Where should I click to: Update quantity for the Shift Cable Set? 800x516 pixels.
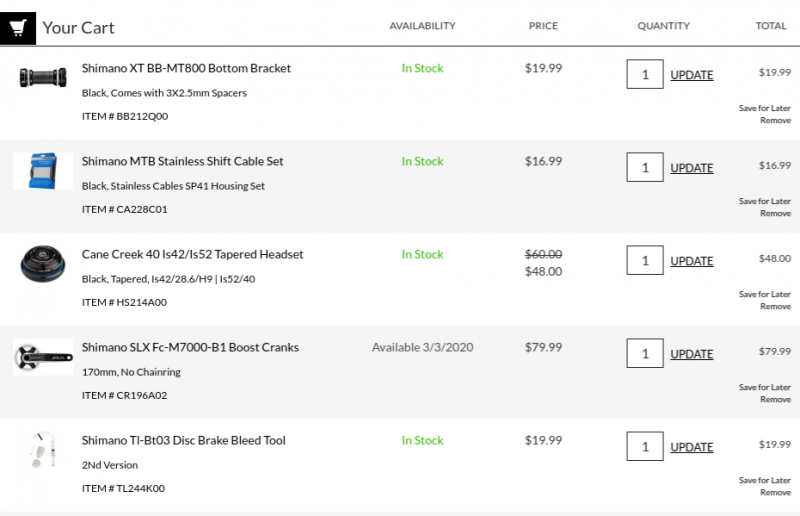(691, 168)
